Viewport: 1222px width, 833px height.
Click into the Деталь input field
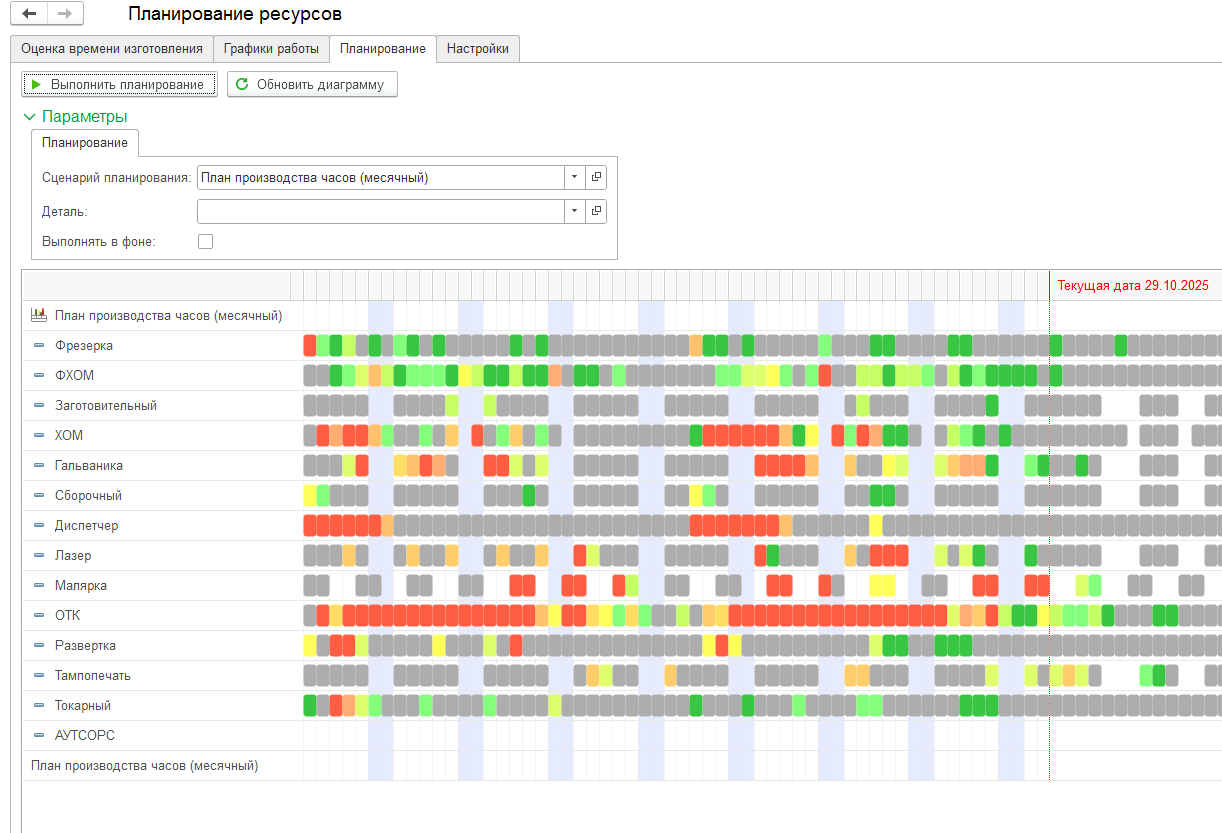pos(380,211)
